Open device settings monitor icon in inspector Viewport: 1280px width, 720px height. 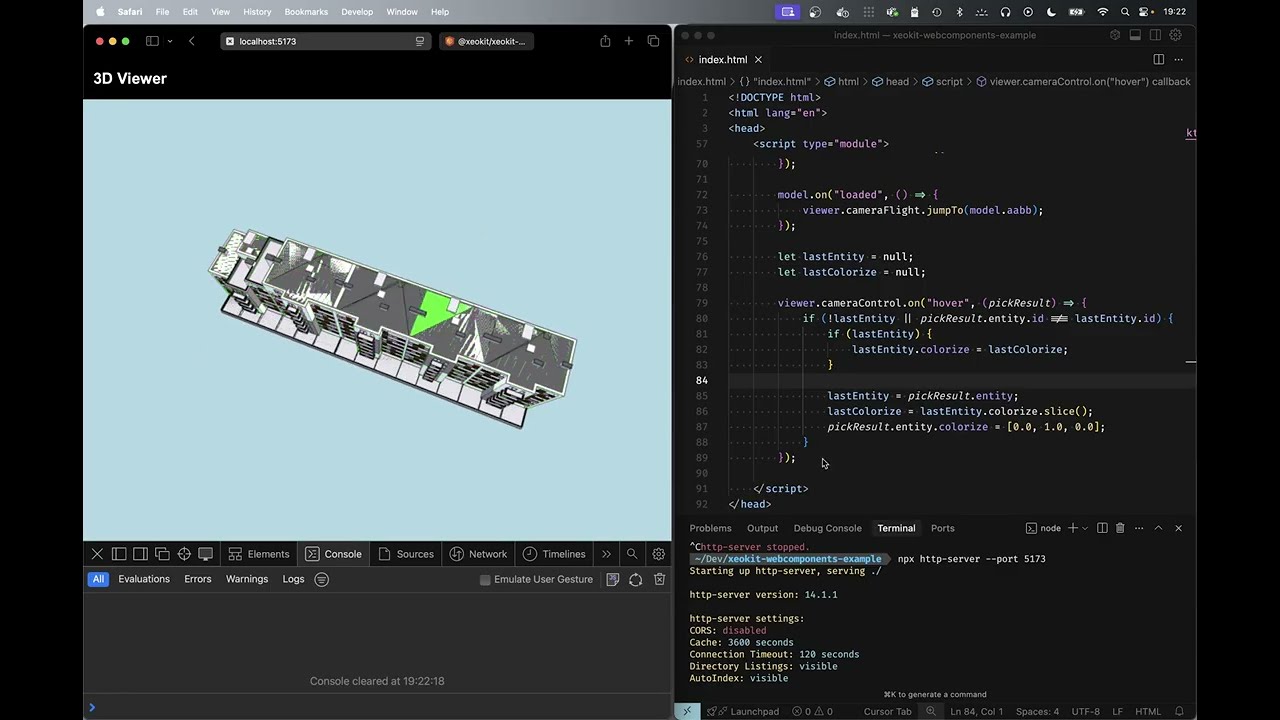[205, 554]
